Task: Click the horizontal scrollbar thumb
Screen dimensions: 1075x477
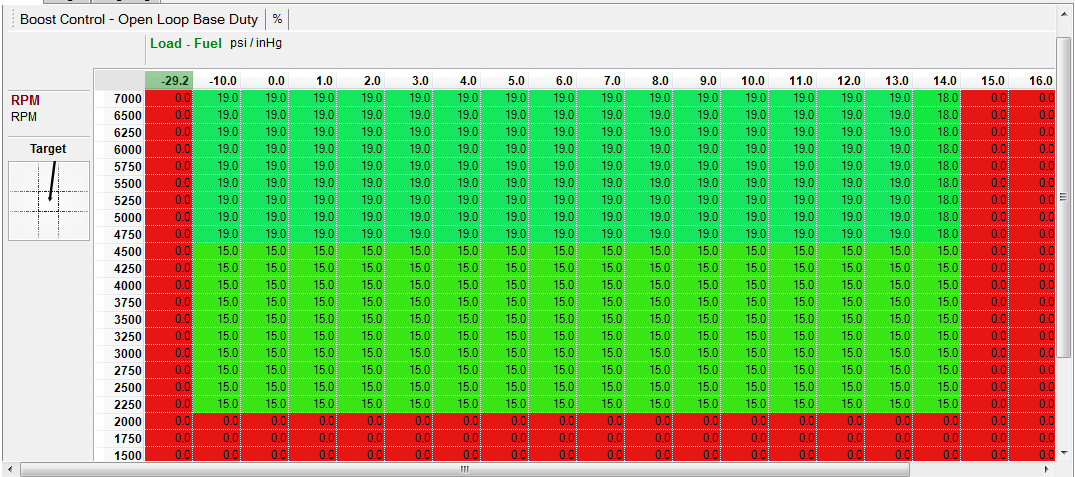Action: tap(464, 469)
